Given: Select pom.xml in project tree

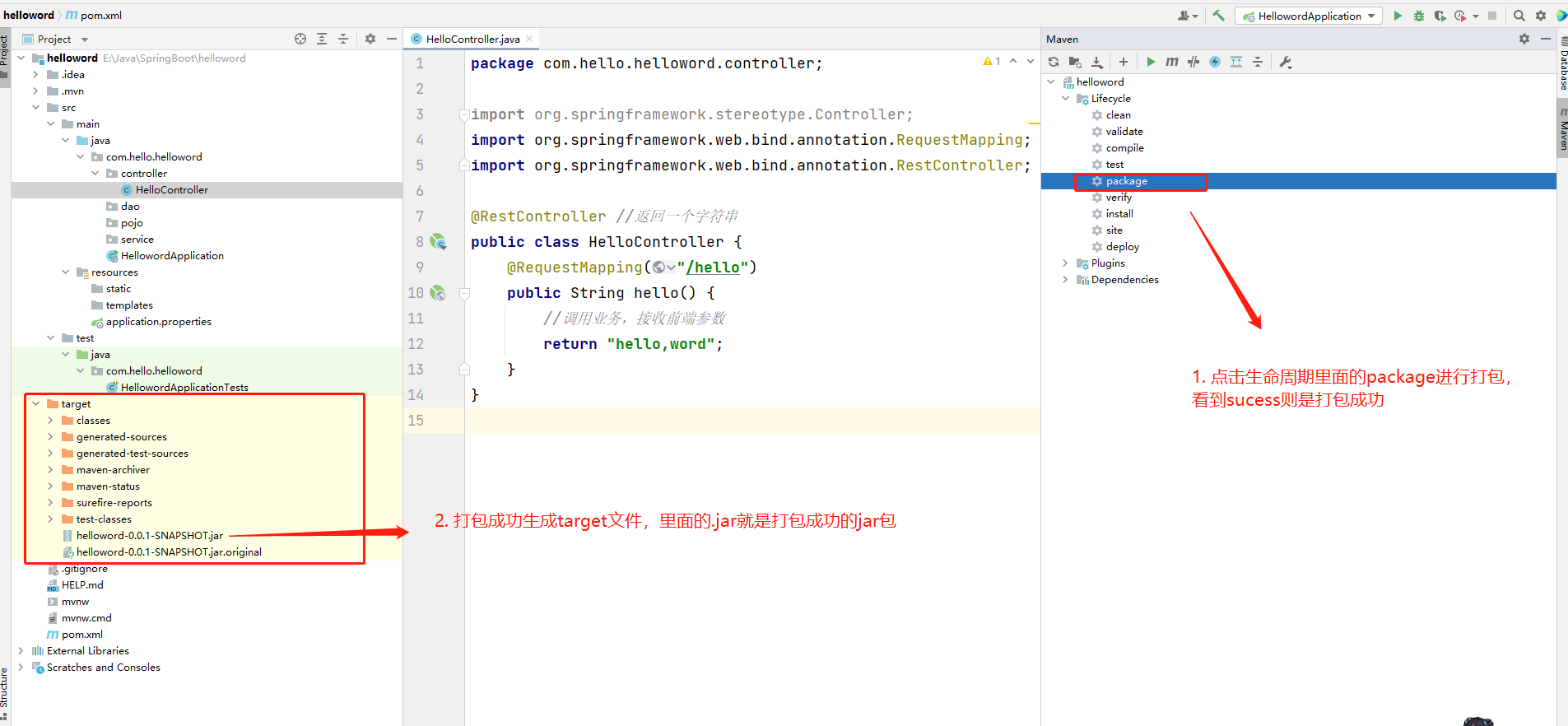Looking at the screenshot, I should click(81, 634).
